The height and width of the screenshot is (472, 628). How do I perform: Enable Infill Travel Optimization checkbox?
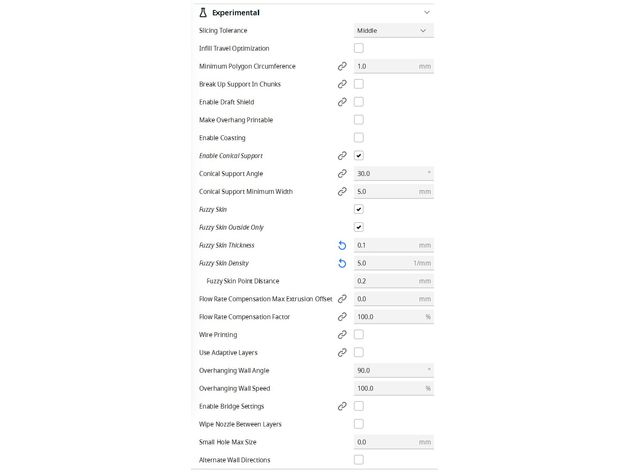tap(359, 48)
